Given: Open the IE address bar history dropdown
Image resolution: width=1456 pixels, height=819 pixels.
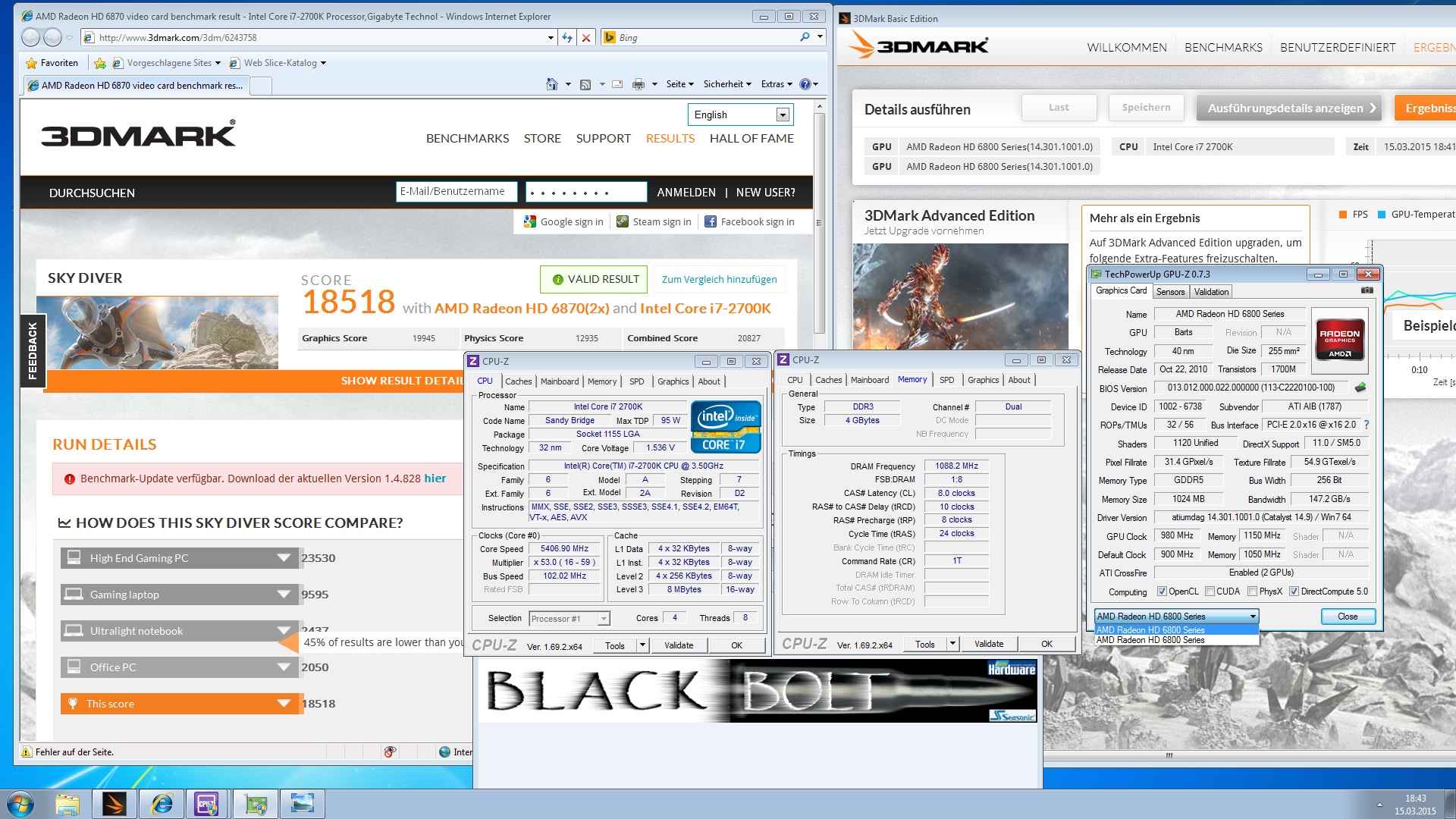Looking at the screenshot, I should click(x=551, y=37).
